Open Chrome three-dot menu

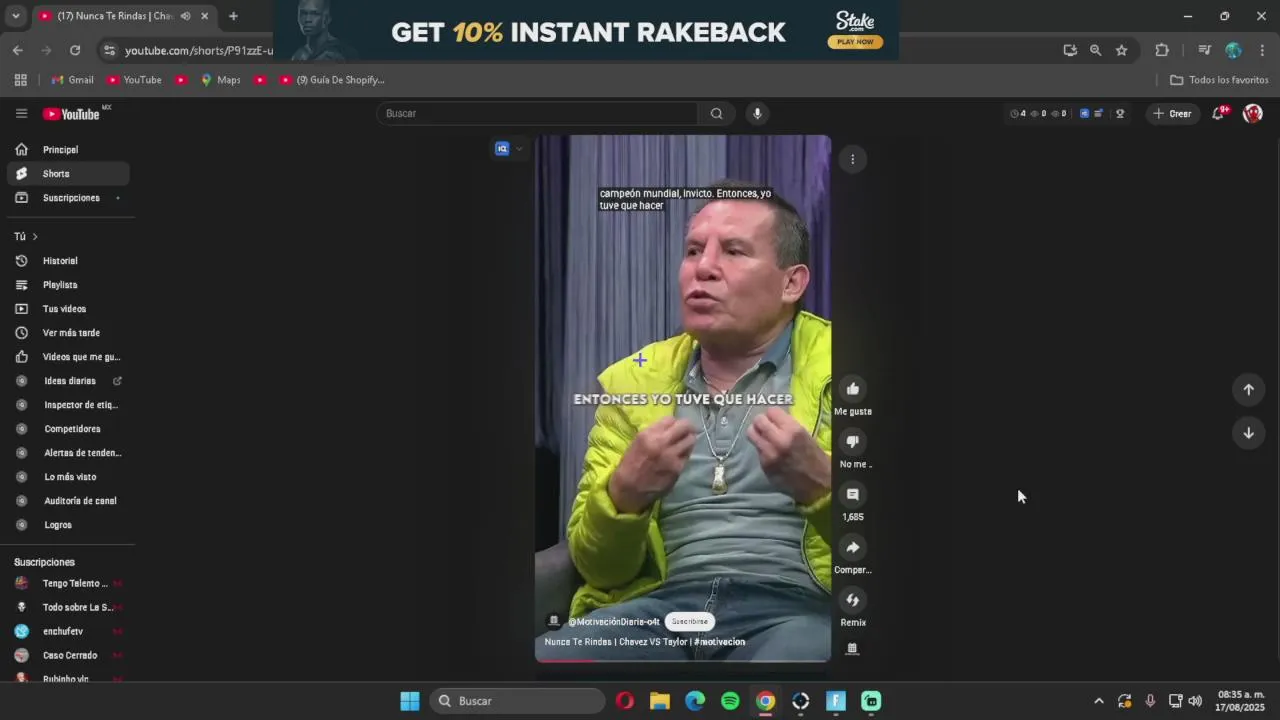coord(1263,50)
